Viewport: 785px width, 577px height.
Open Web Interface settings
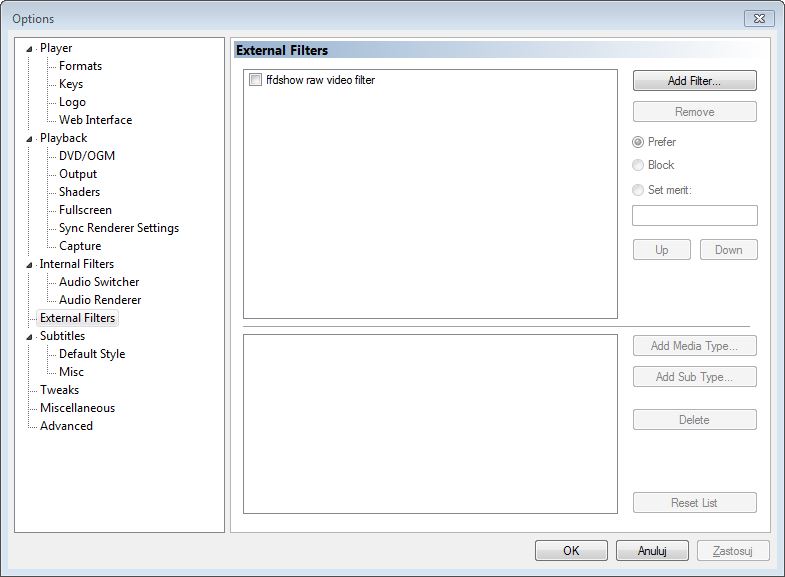click(95, 120)
